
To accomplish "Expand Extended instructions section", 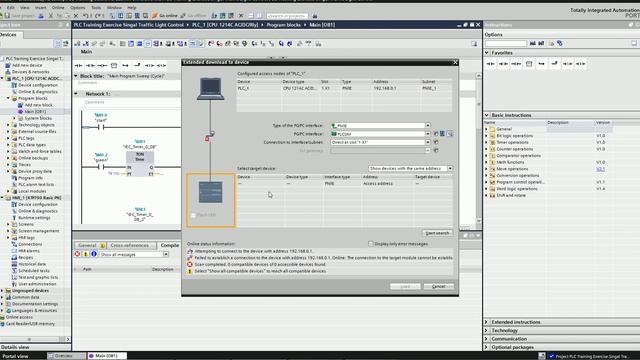I will 487,322.
